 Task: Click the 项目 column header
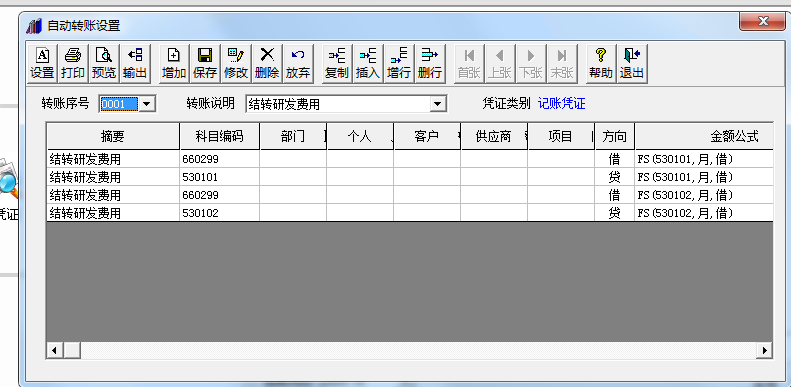(561, 136)
